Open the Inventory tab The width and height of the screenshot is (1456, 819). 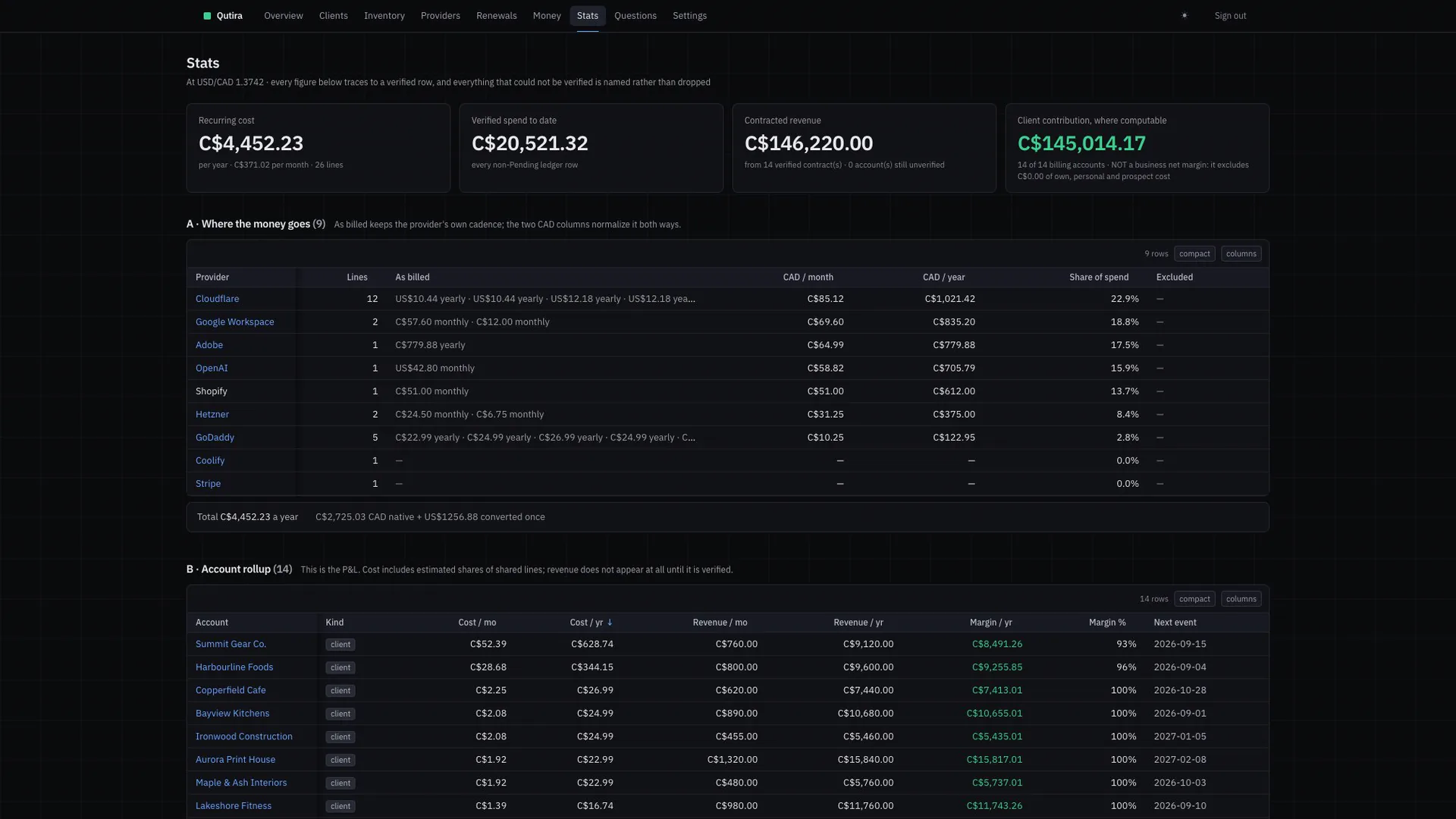[x=384, y=16]
